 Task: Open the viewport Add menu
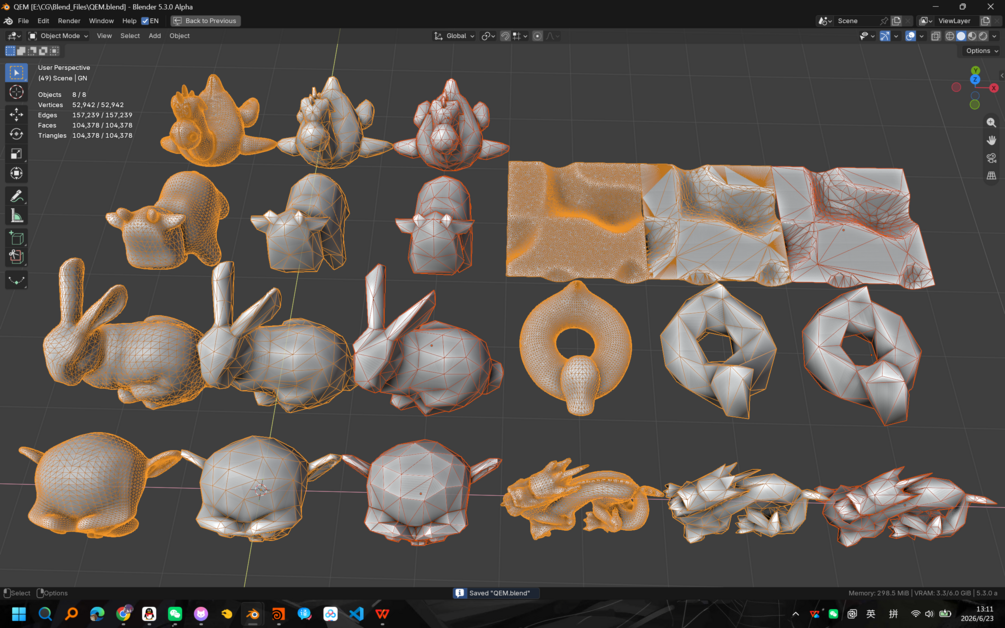pos(154,36)
